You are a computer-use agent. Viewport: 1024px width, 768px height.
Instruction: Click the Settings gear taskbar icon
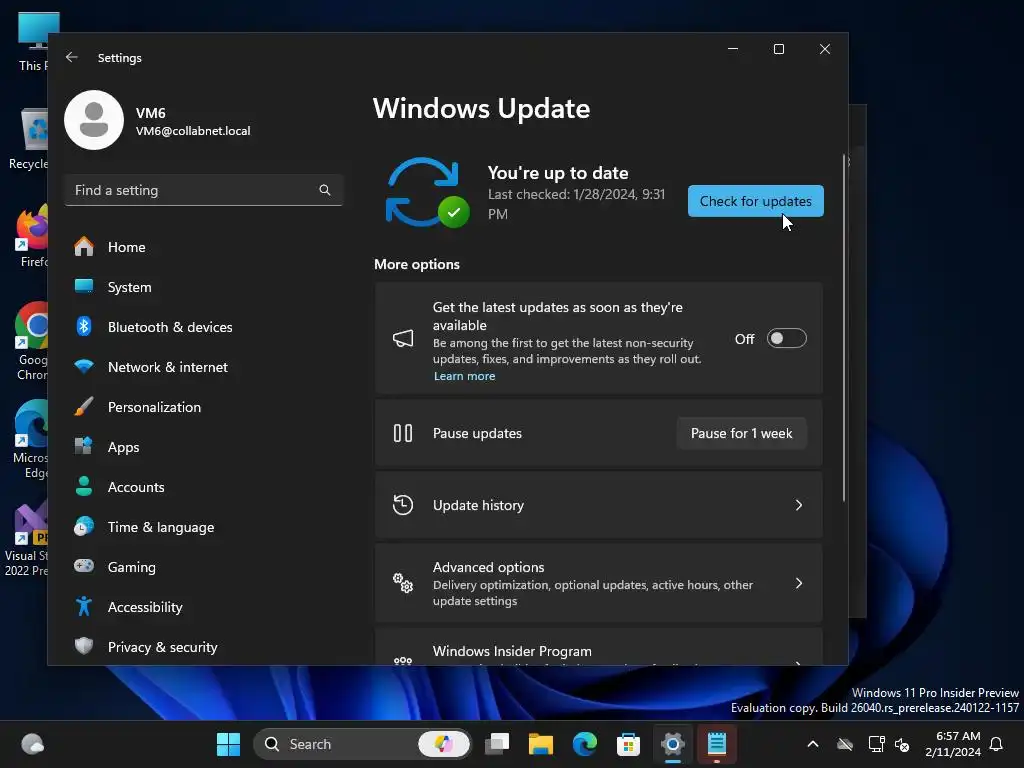tap(673, 744)
